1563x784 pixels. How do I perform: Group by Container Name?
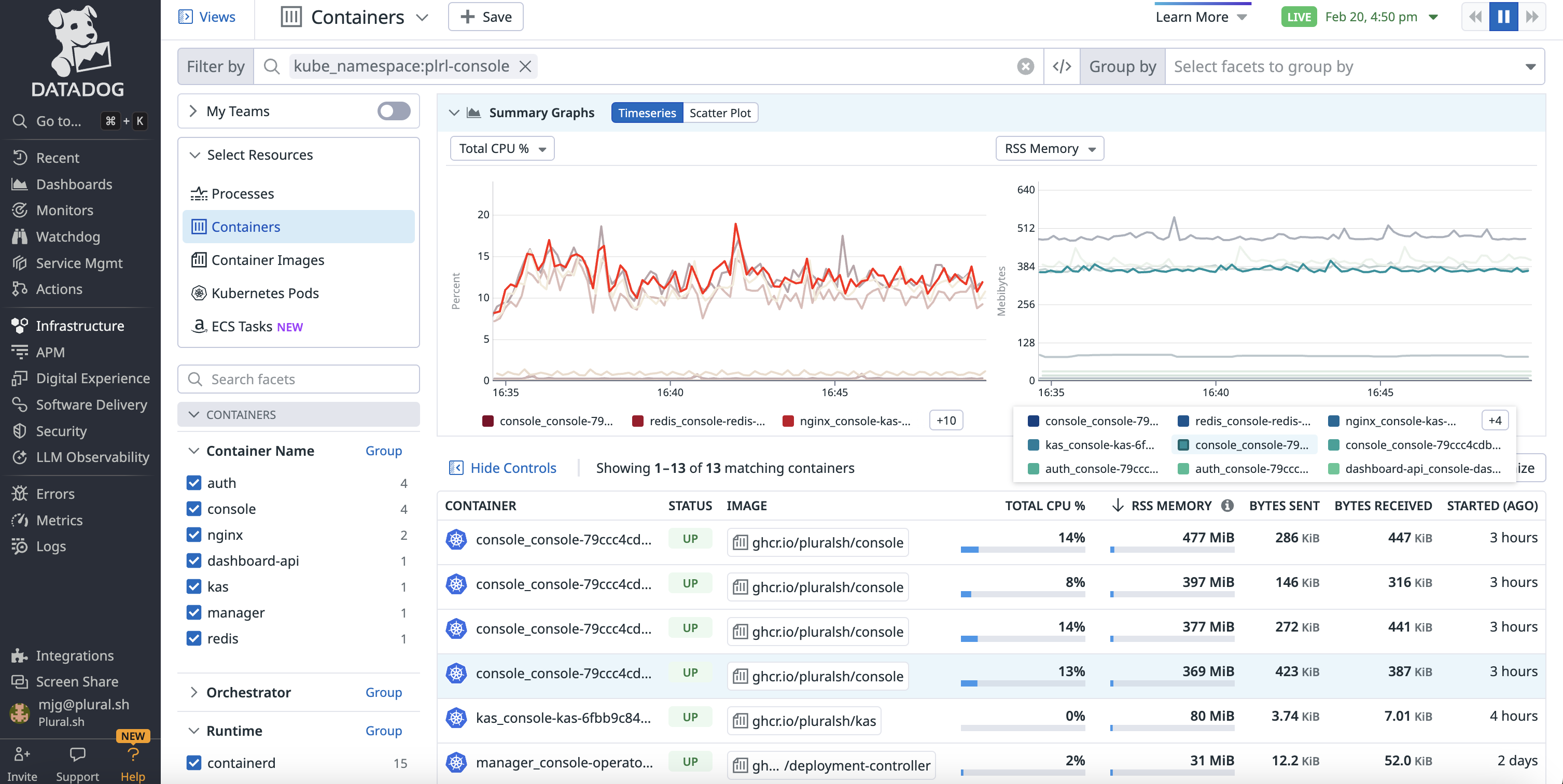coord(383,451)
